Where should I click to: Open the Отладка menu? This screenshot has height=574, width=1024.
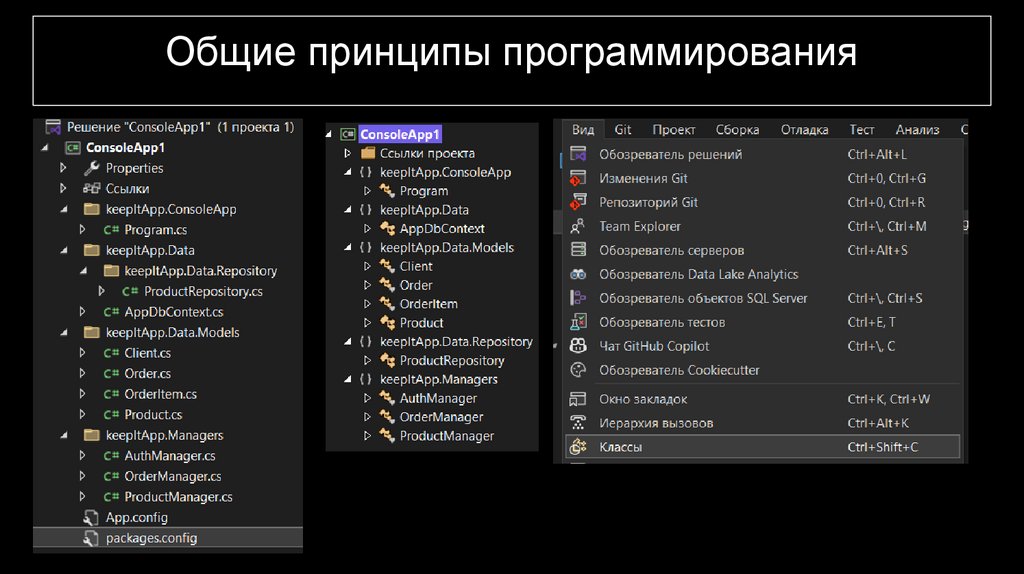click(x=804, y=129)
